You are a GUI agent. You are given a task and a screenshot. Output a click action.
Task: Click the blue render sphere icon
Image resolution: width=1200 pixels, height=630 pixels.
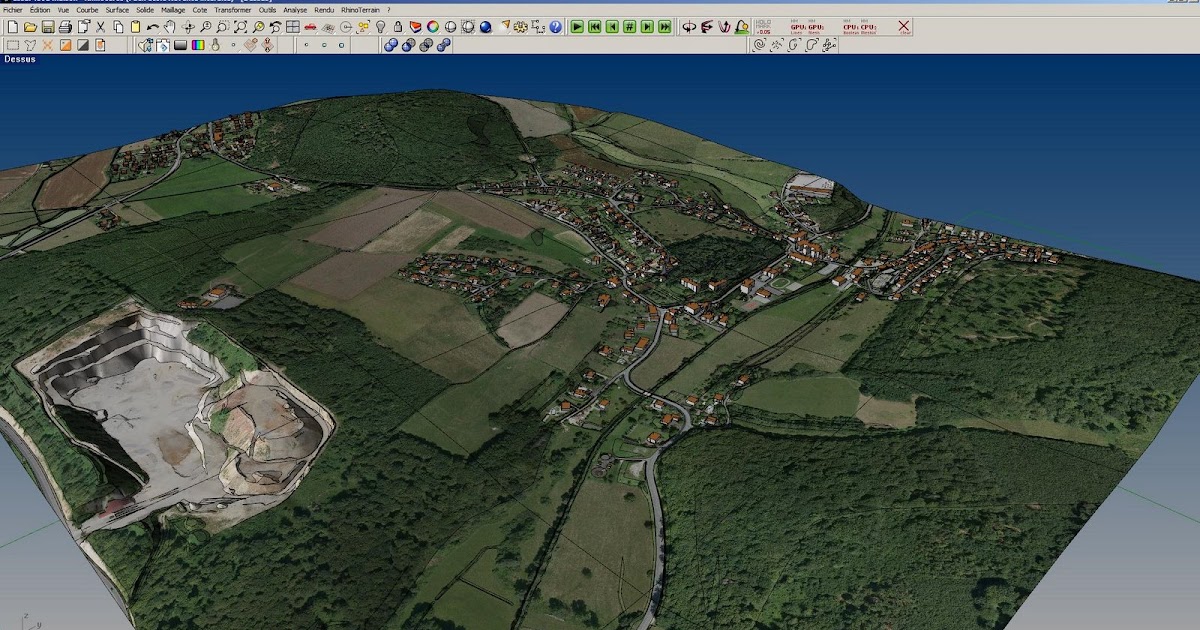coord(485,27)
